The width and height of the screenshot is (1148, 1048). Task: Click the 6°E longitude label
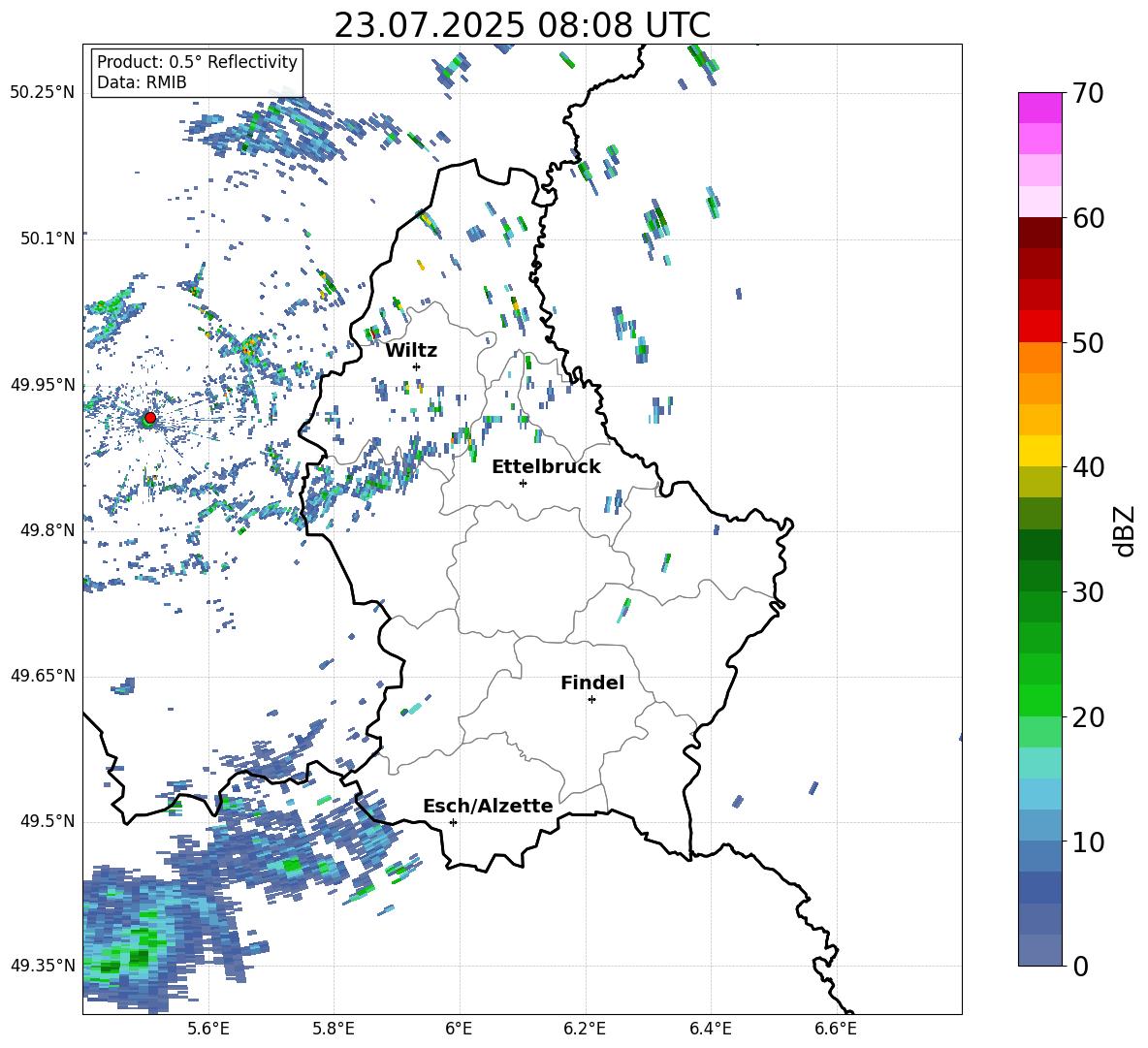click(459, 1029)
